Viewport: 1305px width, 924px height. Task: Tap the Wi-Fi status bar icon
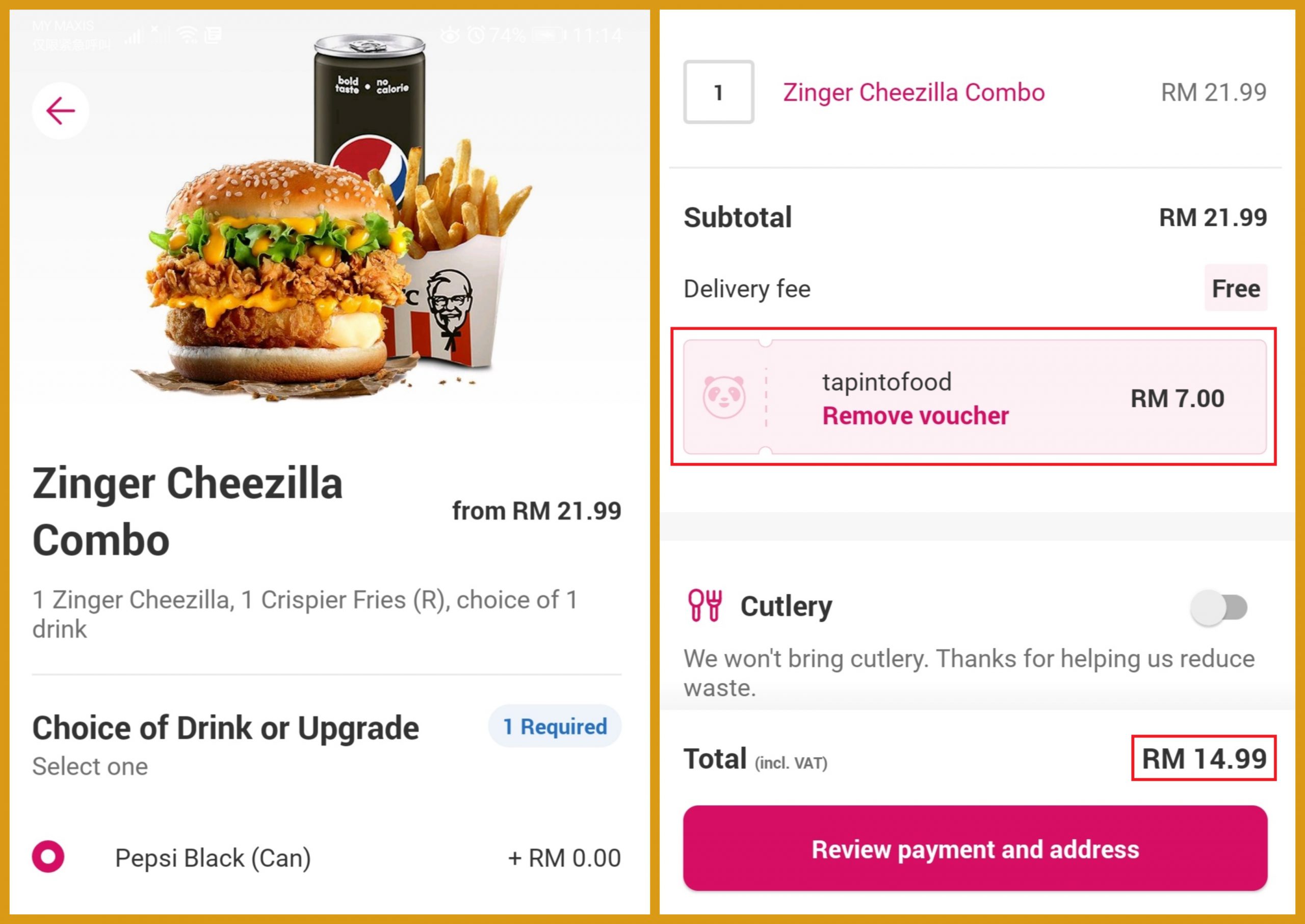(187, 35)
